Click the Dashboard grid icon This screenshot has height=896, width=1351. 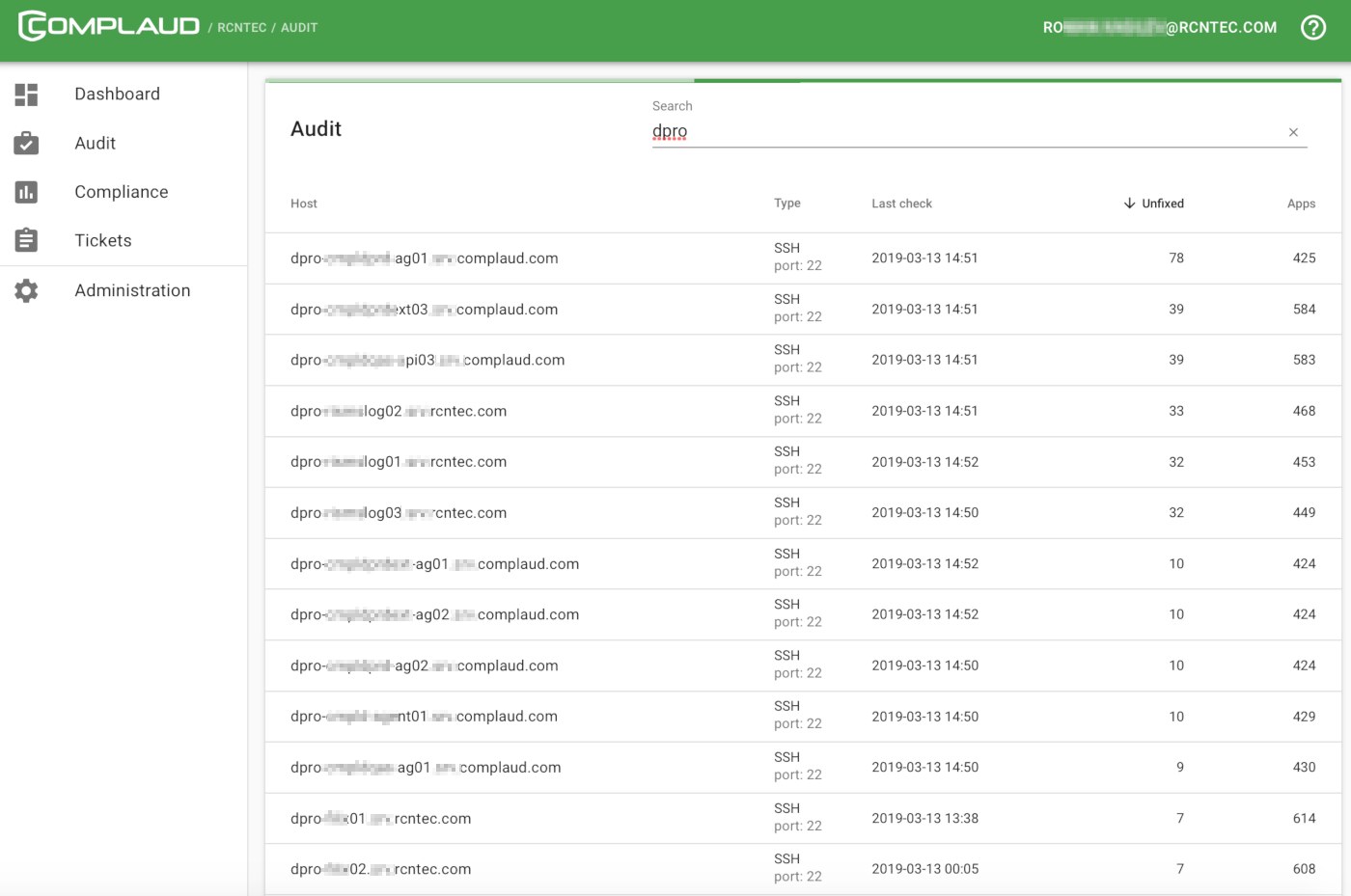[x=26, y=95]
